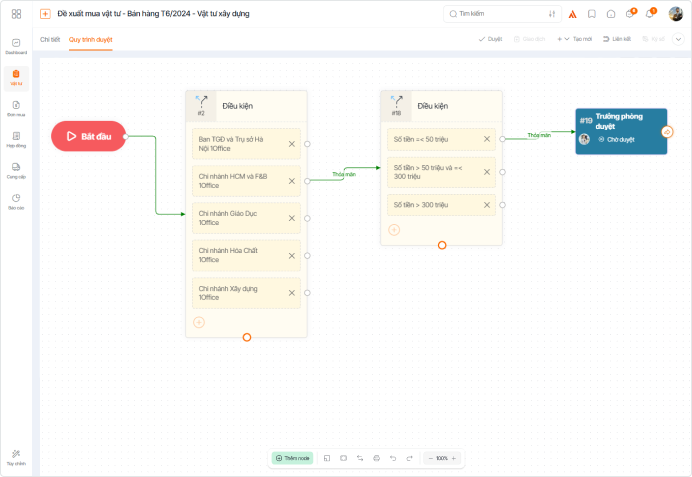692x477 pixels.
Task: Open bookmarks icon in top bar
Action: click(592, 14)
